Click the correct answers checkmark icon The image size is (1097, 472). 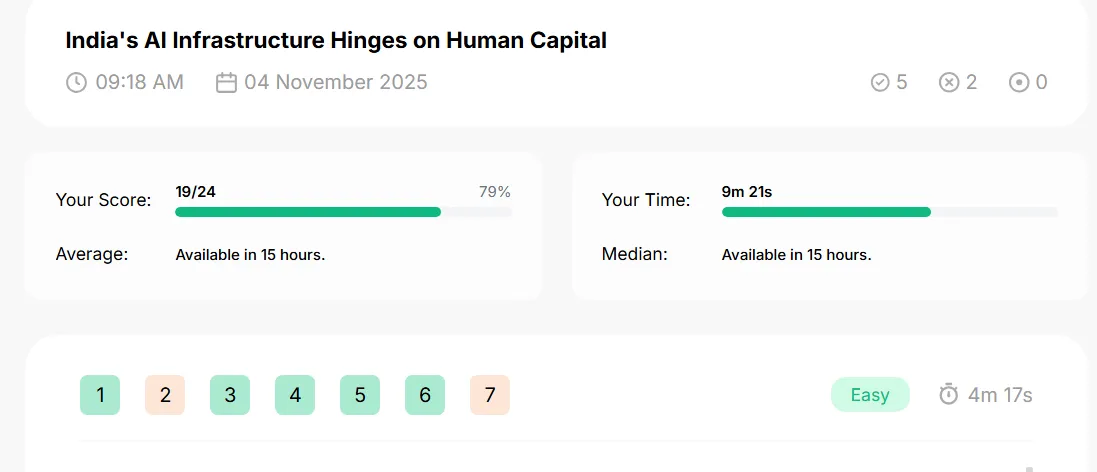tap(879, 83)
